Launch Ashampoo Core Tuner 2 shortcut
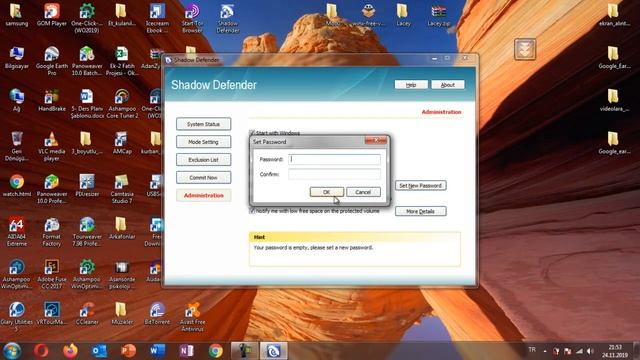The image size is (640, 360). [122, 104]
